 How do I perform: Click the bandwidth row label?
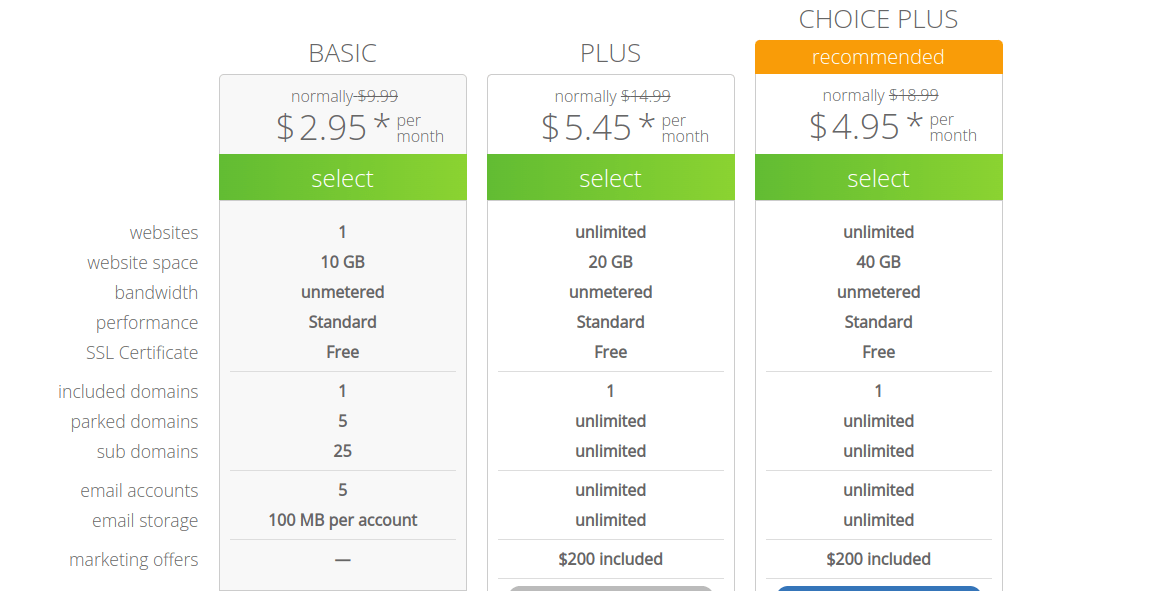tap(157, 292)
